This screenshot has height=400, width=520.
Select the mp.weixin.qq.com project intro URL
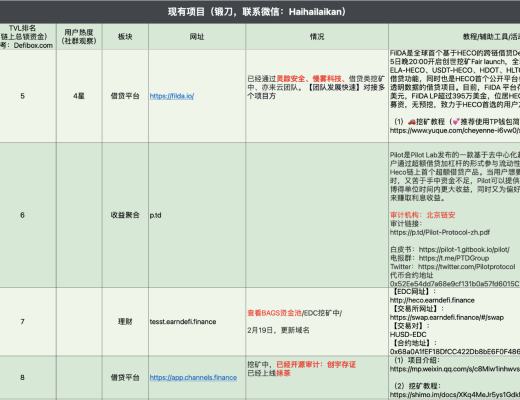tap(455, 369)
